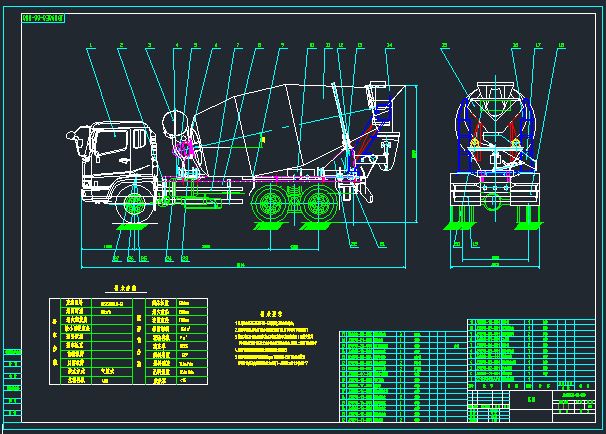Viewport: 606px width, 434px height.
Task: Click the rear axle differential in the rear view
Action: pyautogui.click(x=492, y=201)
